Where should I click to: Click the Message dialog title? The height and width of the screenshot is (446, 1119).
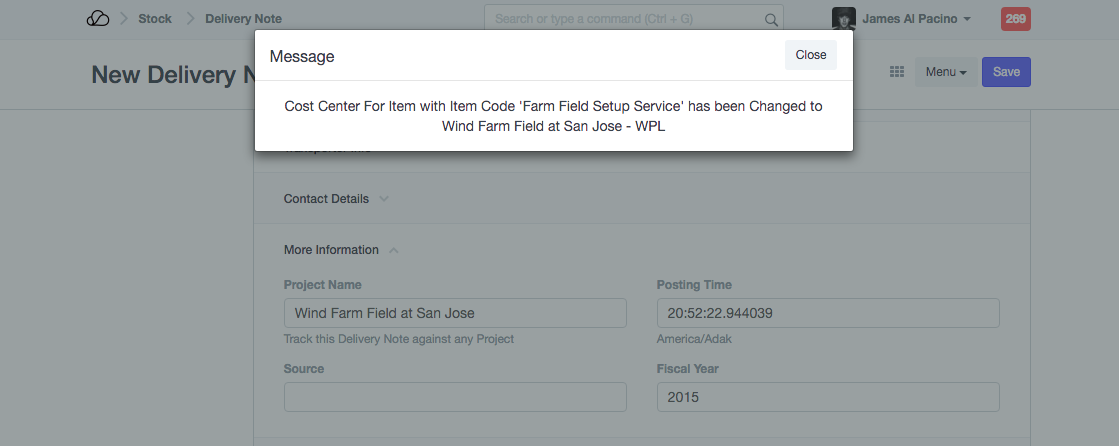tap(302, 56)
